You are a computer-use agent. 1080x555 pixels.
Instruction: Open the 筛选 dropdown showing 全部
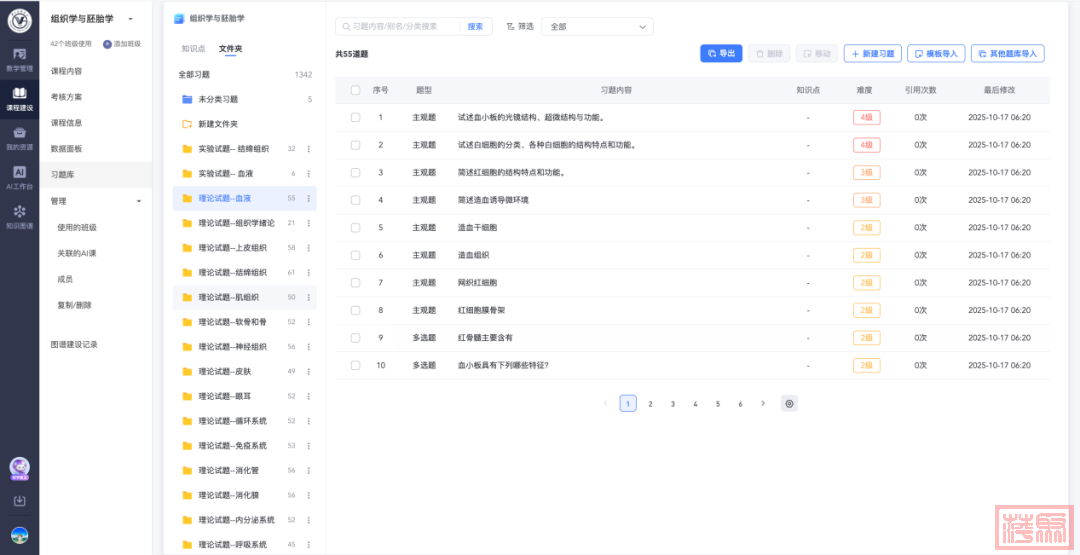click(x=596, y=27)
